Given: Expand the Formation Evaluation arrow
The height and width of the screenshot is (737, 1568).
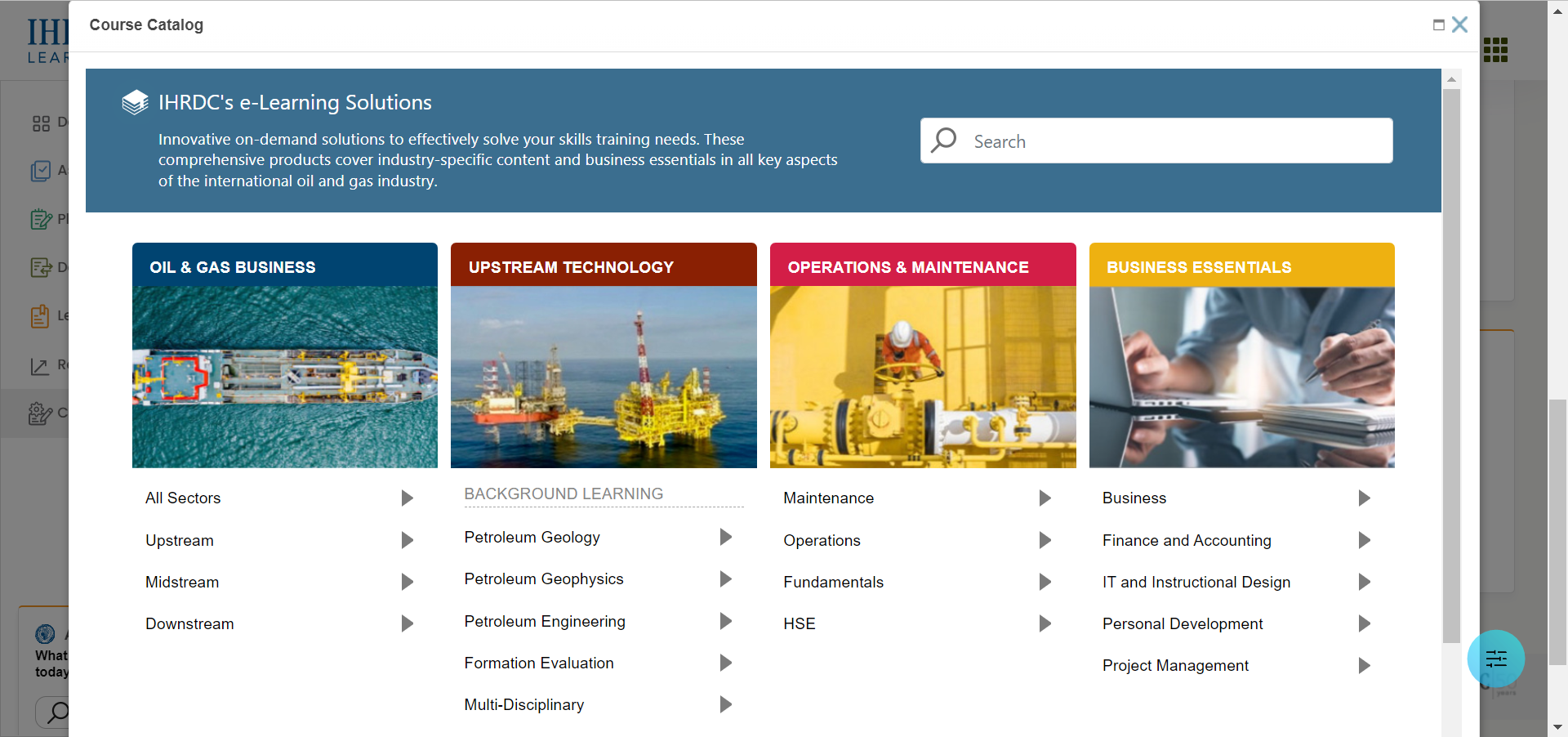Looking at the screenshot, I should [x=725, y=663].
